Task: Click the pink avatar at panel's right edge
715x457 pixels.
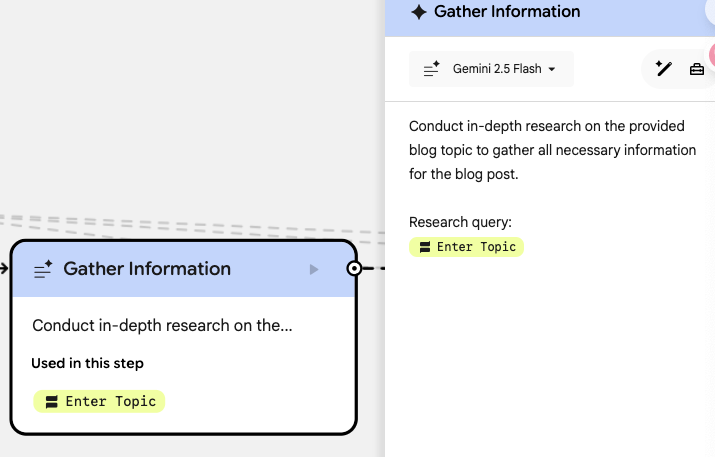Action: point(711,54)
